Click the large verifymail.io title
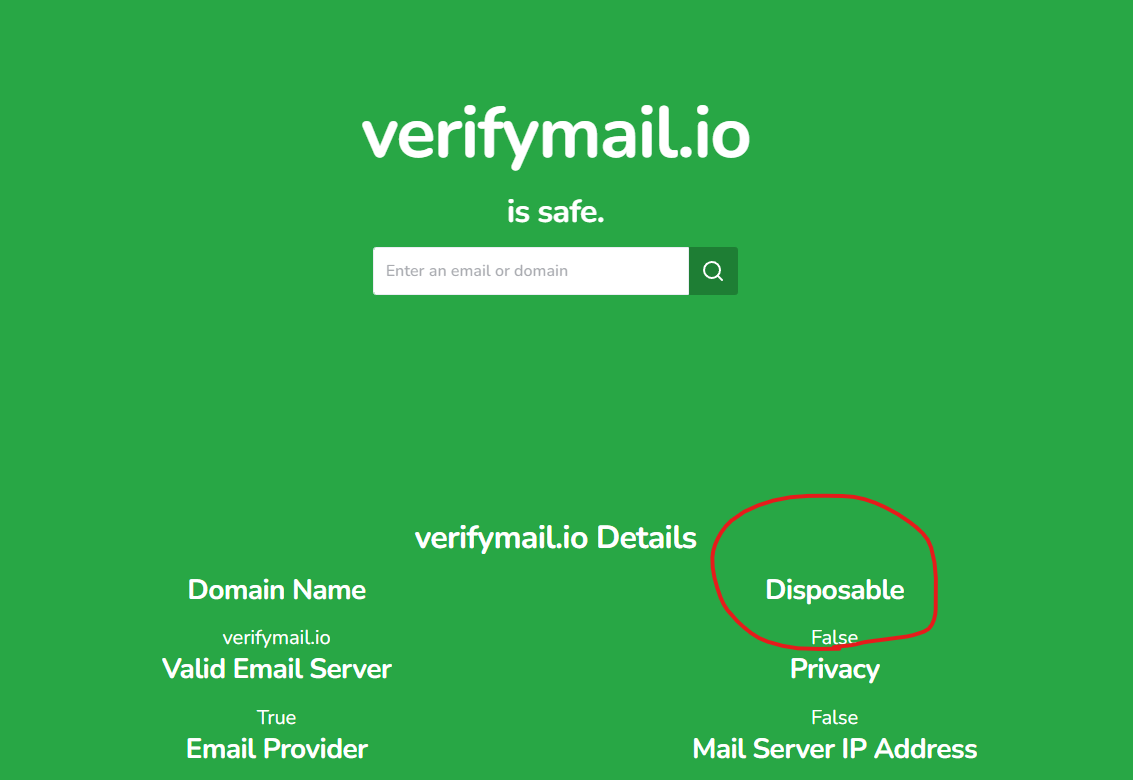Viewport: 1133px width, 780px height. coord(556,135)
